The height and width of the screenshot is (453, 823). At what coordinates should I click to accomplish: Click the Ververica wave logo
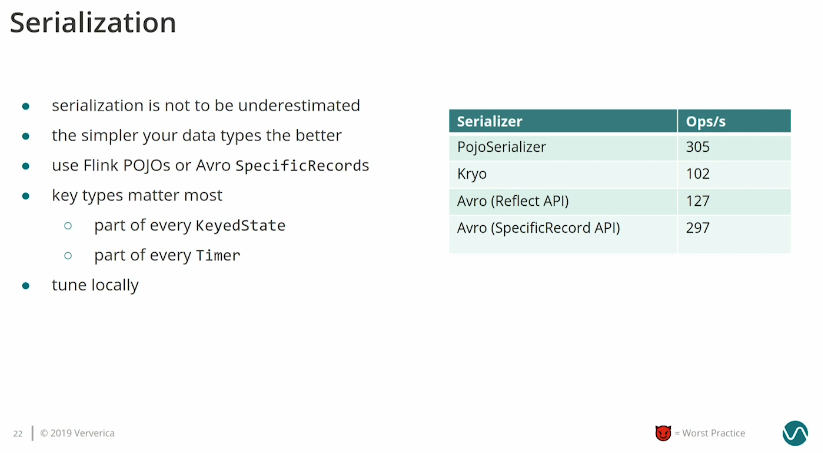(795, 433)
